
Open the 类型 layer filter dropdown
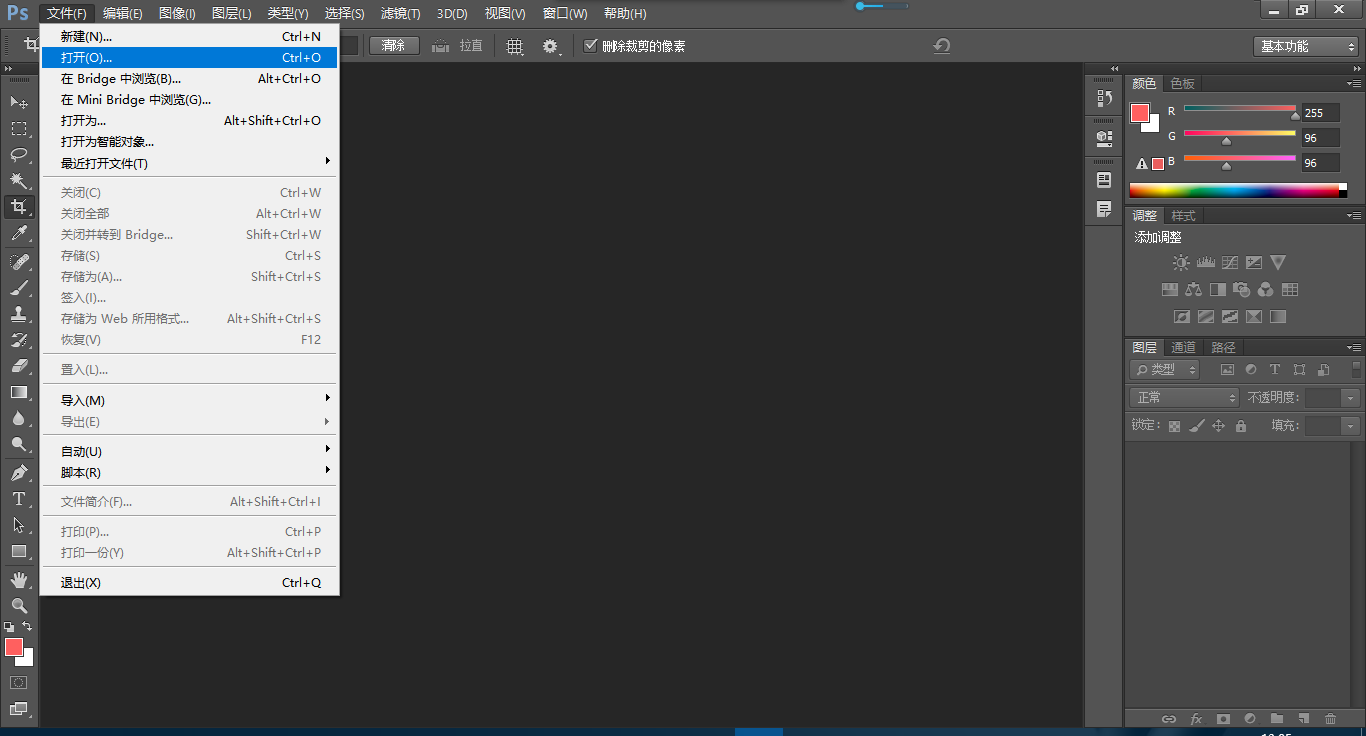pyautogui.click(x=1165, y=370)
